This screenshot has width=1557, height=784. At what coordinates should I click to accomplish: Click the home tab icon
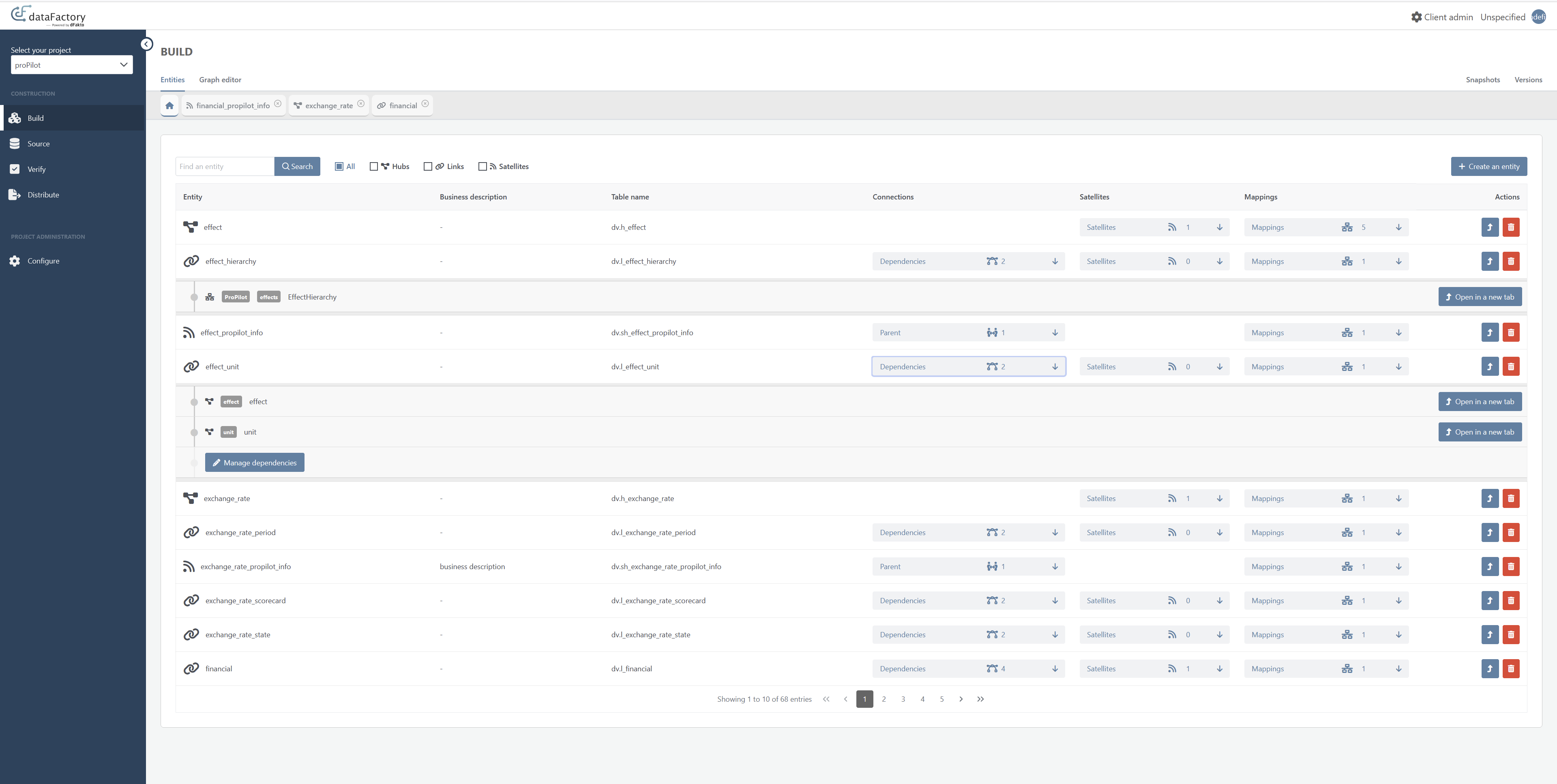pyautogui.click(x=169, y=105)
